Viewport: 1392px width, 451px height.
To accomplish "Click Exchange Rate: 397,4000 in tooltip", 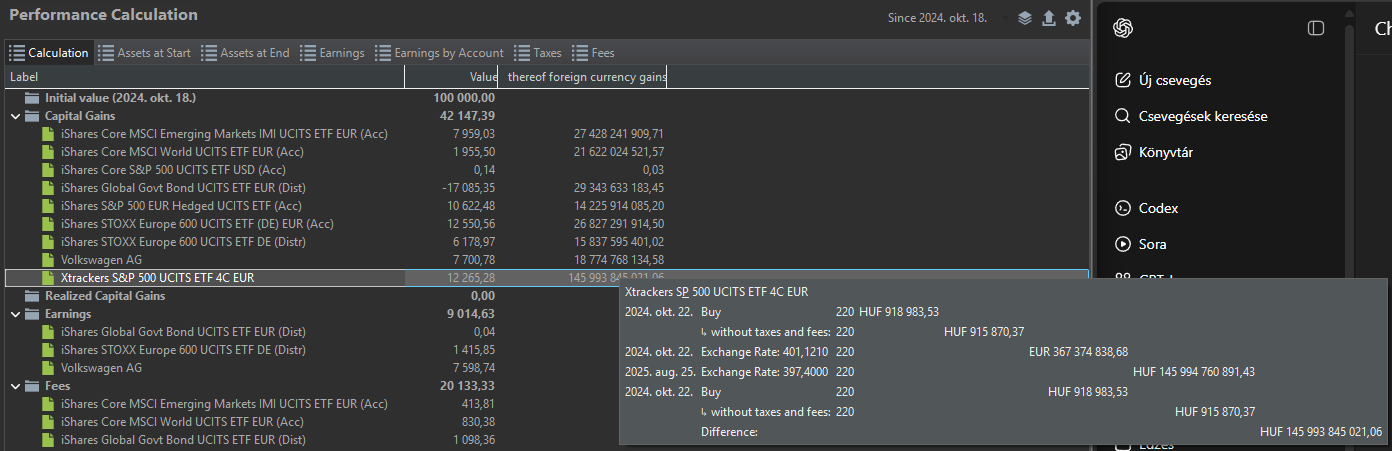I will pyautogui.click(x=766, y=372).
